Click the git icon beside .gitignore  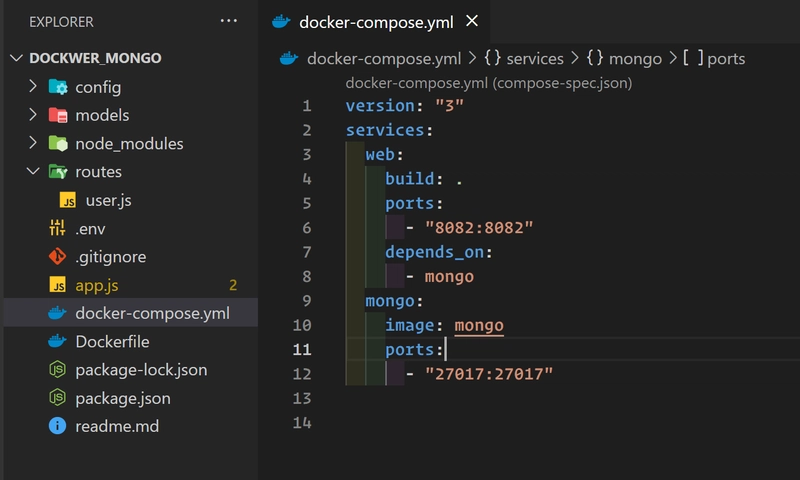click(x=57, y=256)
